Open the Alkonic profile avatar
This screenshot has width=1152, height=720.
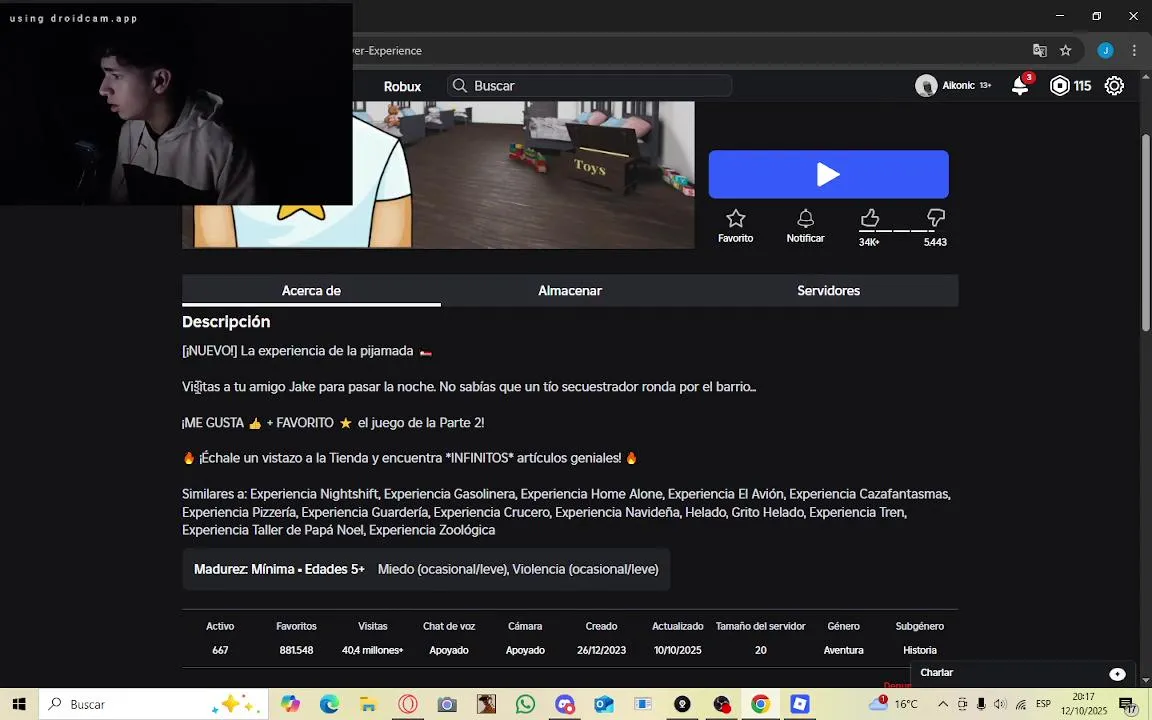coord(926,86)
